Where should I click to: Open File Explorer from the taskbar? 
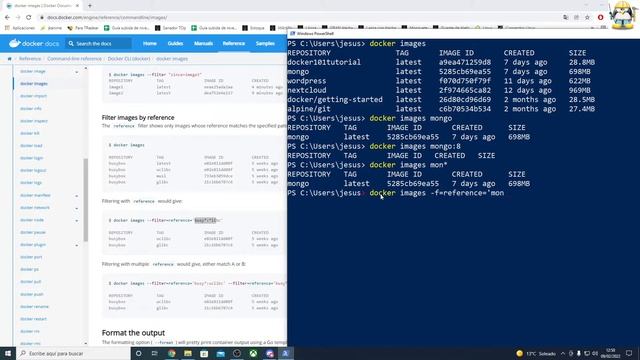pyautogui.click(x=188, y=353)
